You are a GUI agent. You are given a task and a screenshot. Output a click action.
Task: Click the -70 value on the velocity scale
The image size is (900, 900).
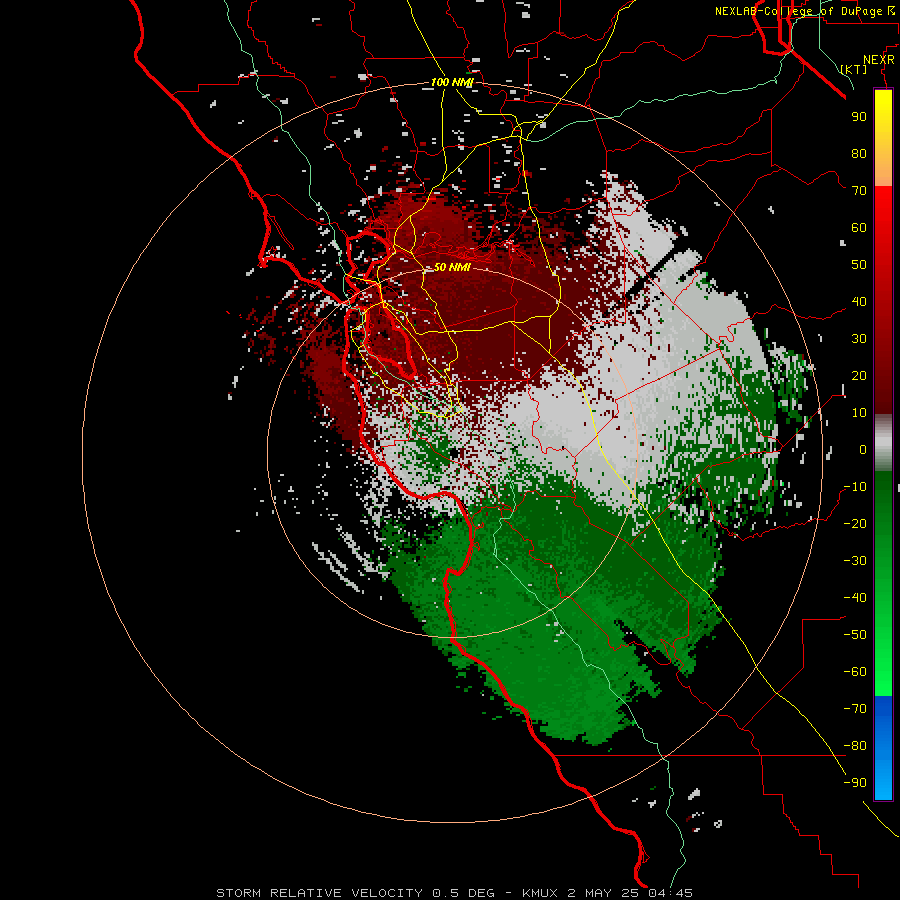tap(855, 708)
